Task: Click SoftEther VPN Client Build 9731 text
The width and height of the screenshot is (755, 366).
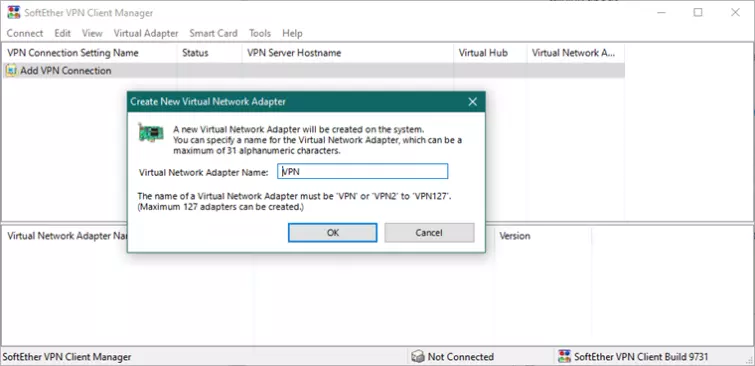Action: pos(641,357)
